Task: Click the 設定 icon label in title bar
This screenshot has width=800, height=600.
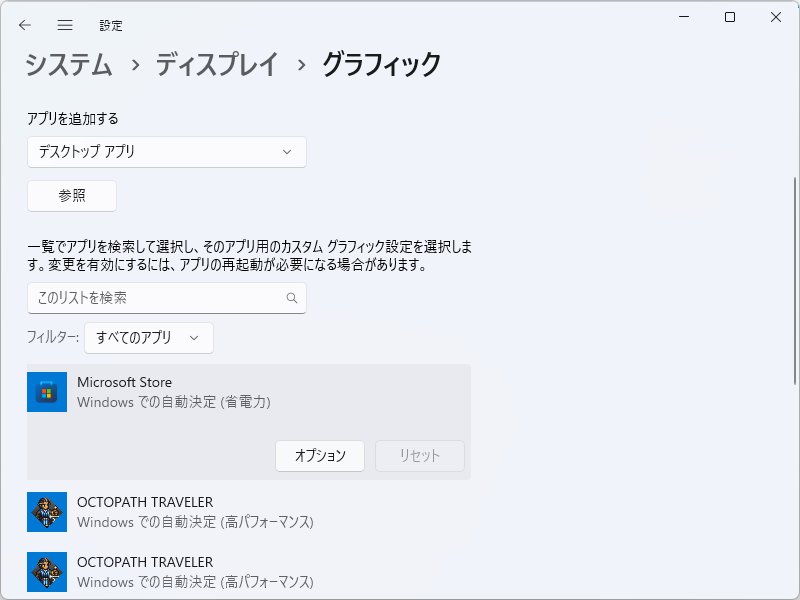Action: (111, 25)
